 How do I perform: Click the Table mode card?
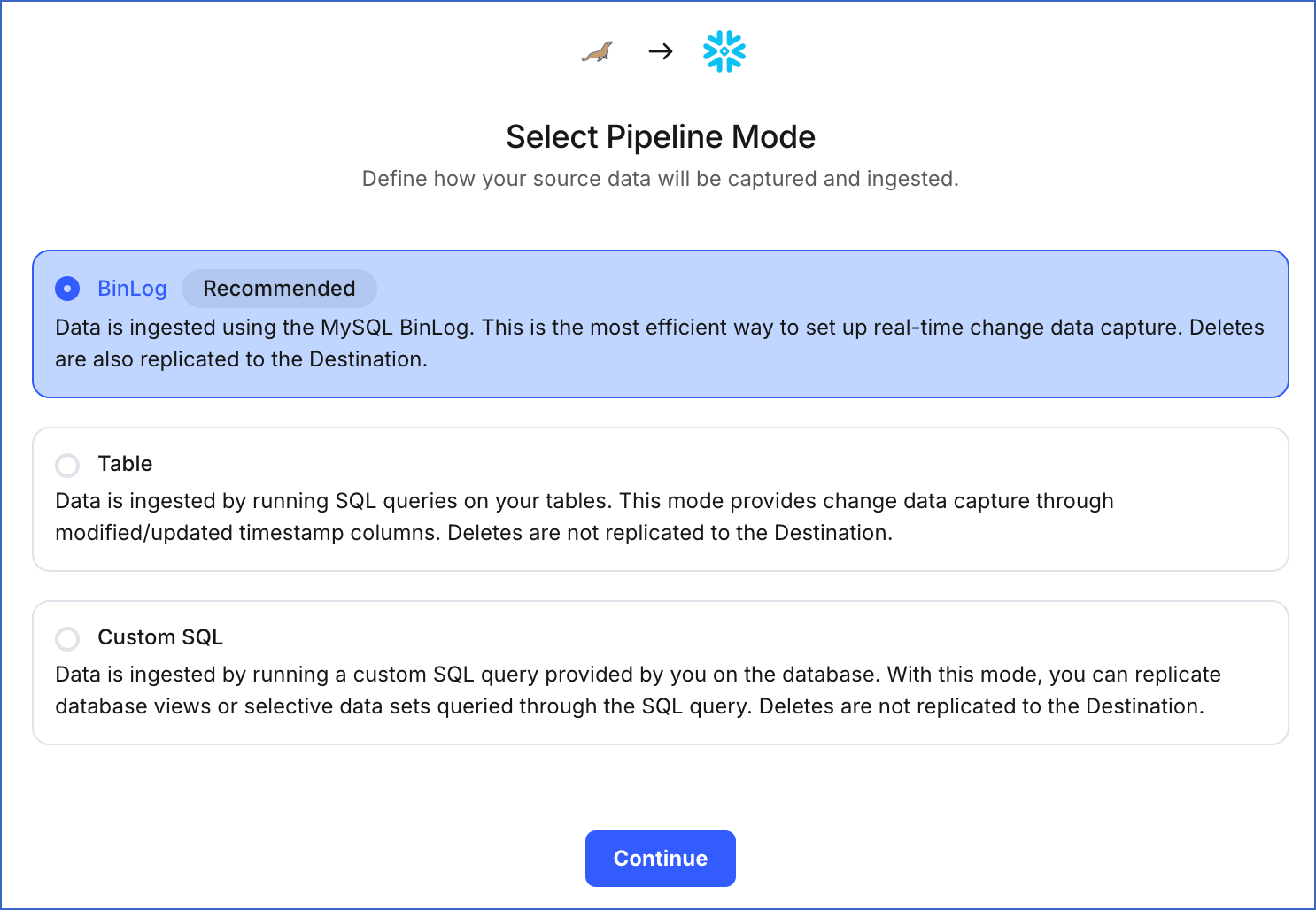(x=660, y=498)
